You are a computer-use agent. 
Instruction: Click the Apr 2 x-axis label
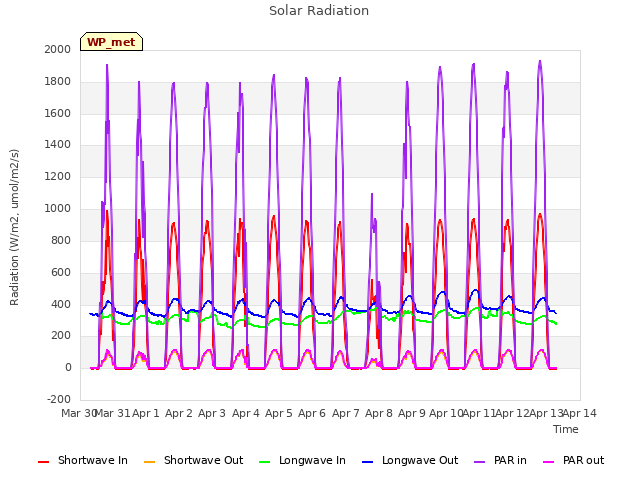click(179, 413)
